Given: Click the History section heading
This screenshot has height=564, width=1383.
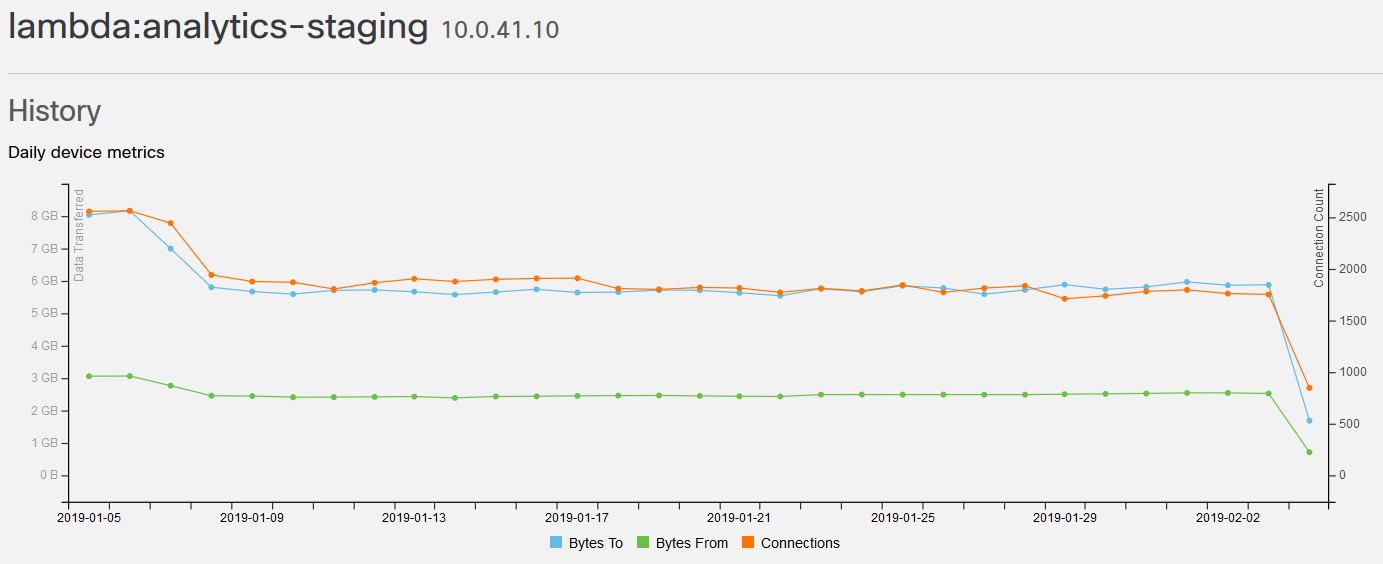Looking at the screenshot, I should point(54,110).
